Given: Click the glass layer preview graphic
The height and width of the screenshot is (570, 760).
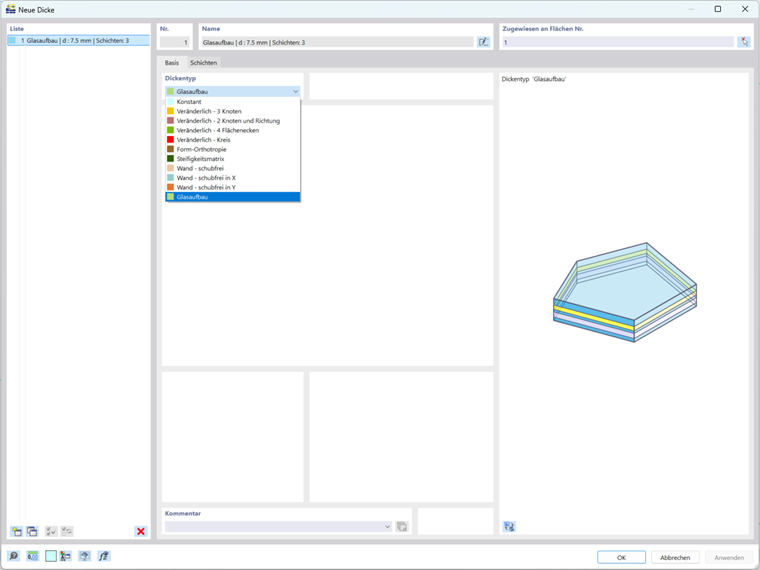Looking at the screenshot, I should click(625, 292).
